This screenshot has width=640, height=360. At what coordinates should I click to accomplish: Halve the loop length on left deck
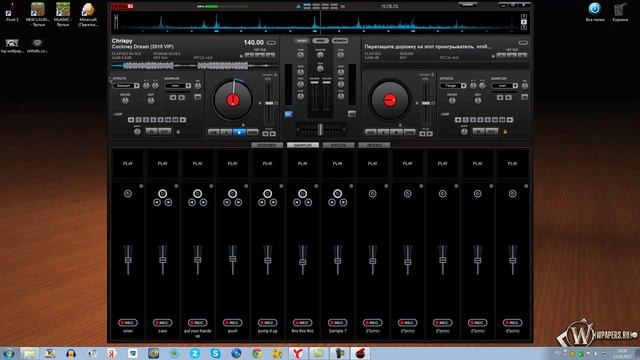click(131, 120)
